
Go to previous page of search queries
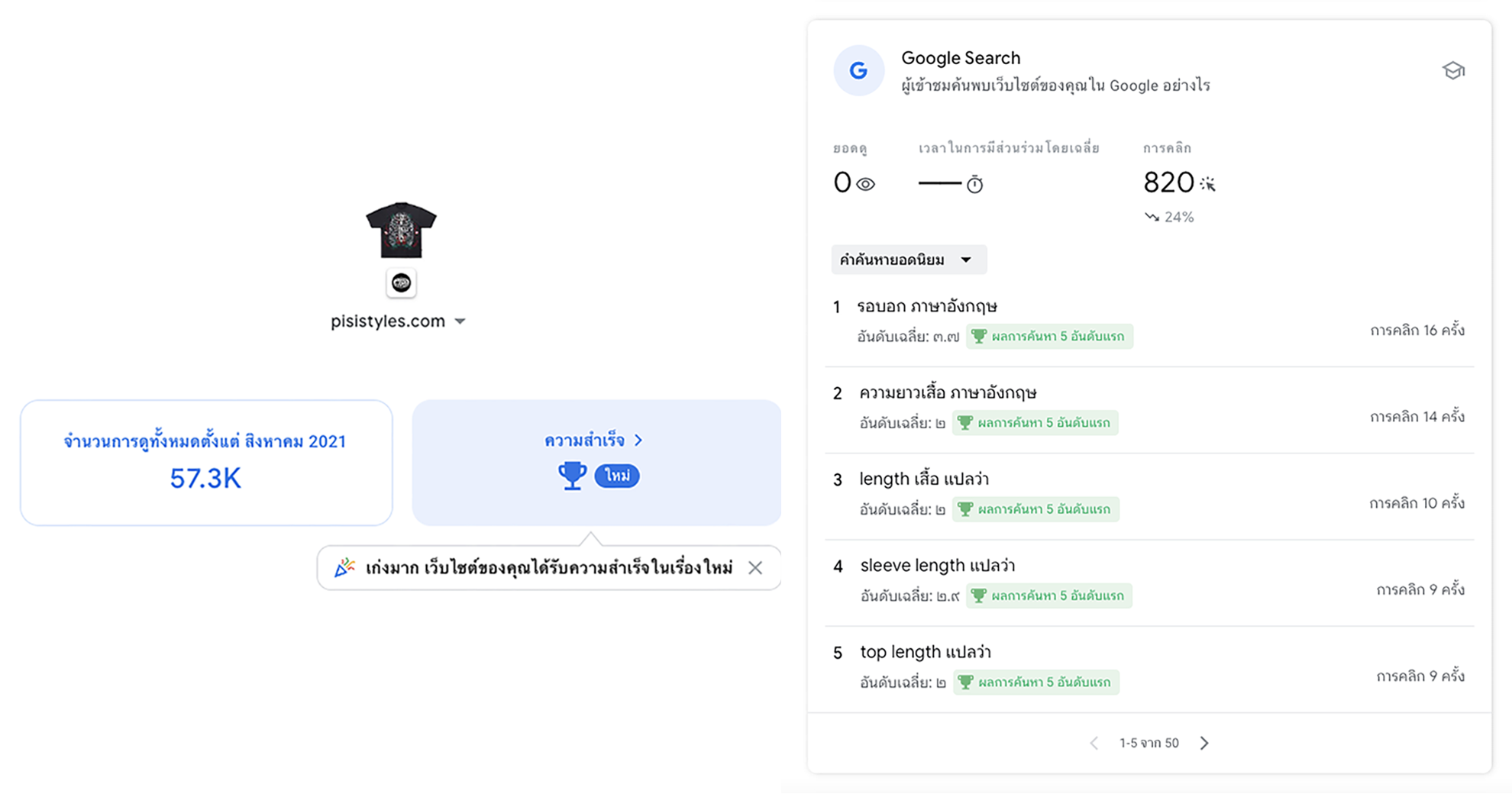1094,743
